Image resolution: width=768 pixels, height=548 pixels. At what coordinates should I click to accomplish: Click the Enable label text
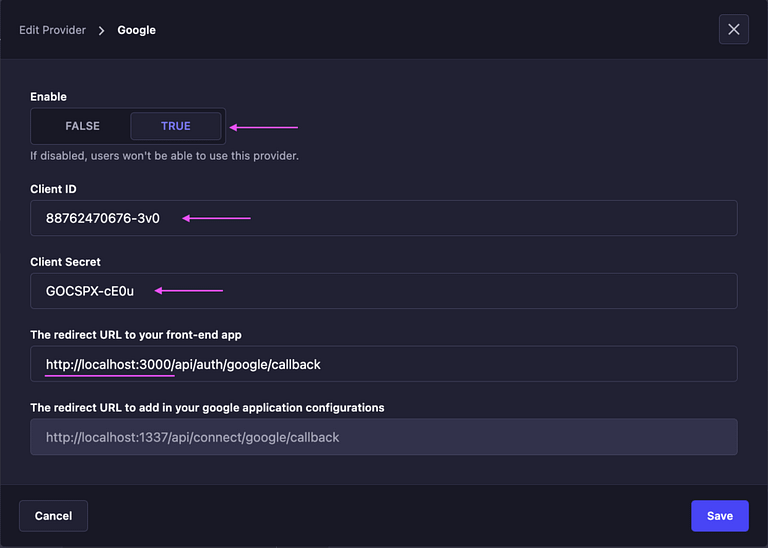tap(48, 97)
